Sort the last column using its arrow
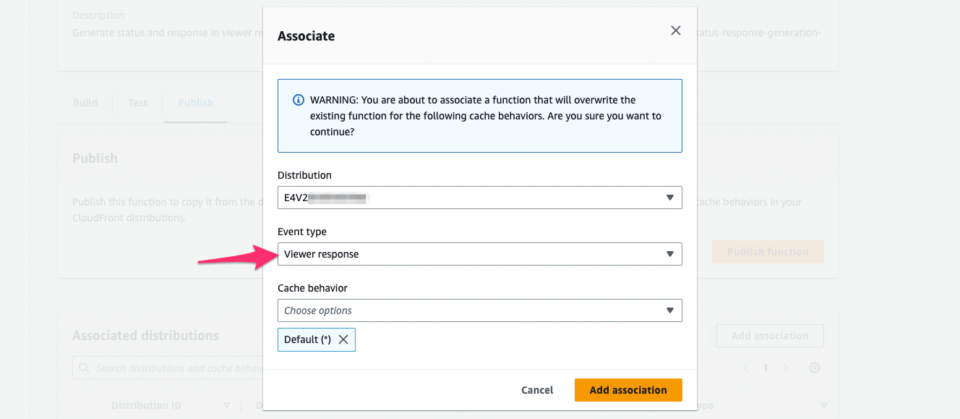The height and width of the screenshot is (419, 960). pos(824,406)
